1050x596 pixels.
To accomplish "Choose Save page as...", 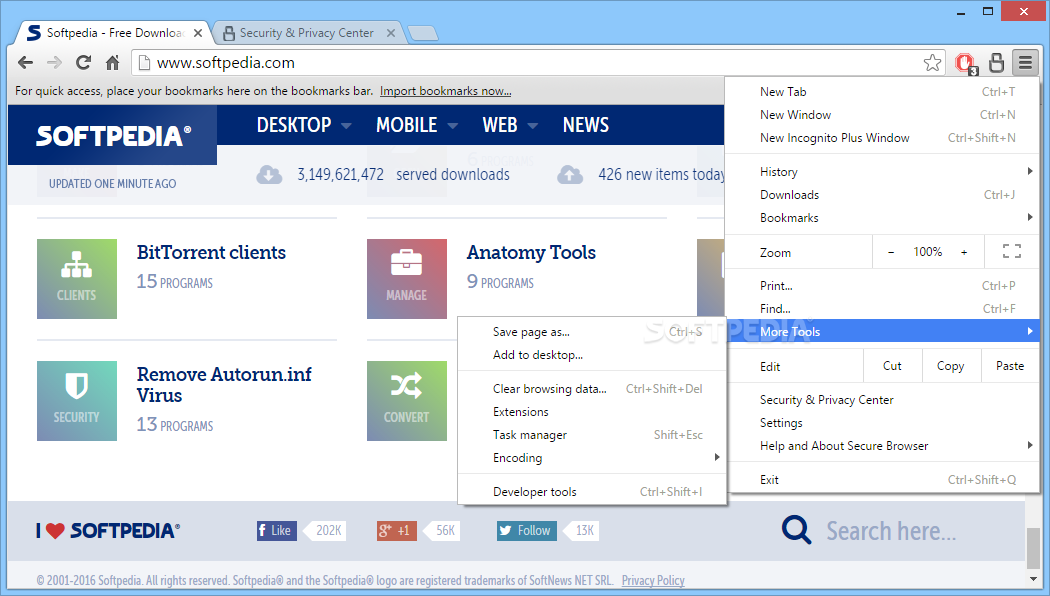I will pos(592,332).
